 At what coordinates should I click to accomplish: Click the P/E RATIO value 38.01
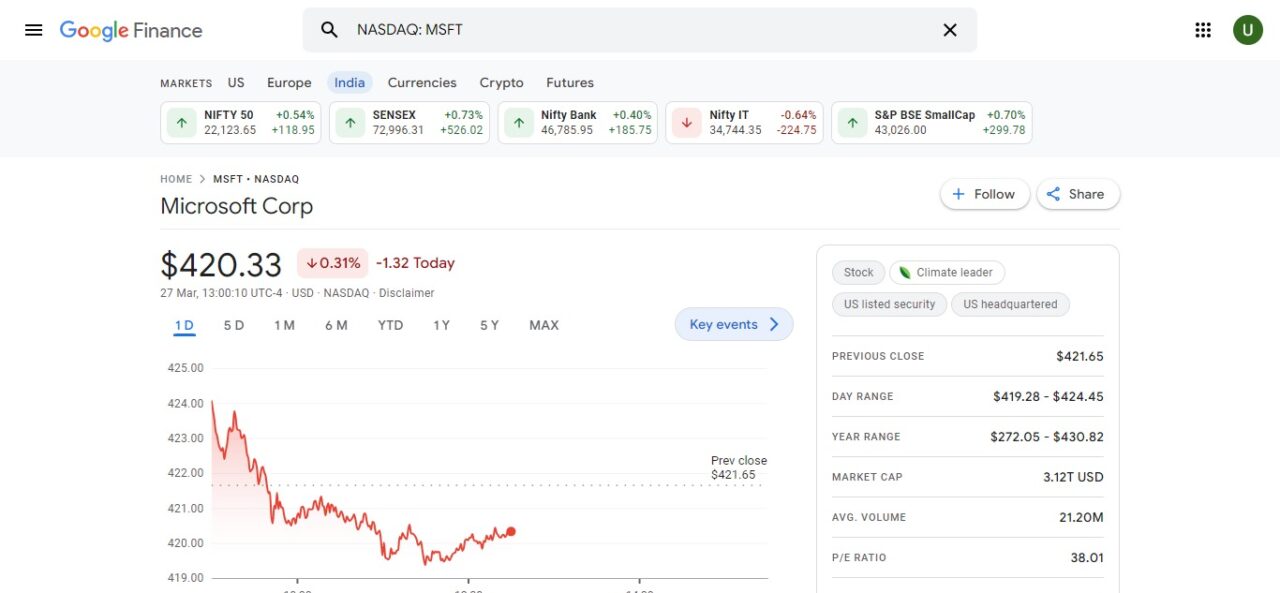(x=1087, y=557)
